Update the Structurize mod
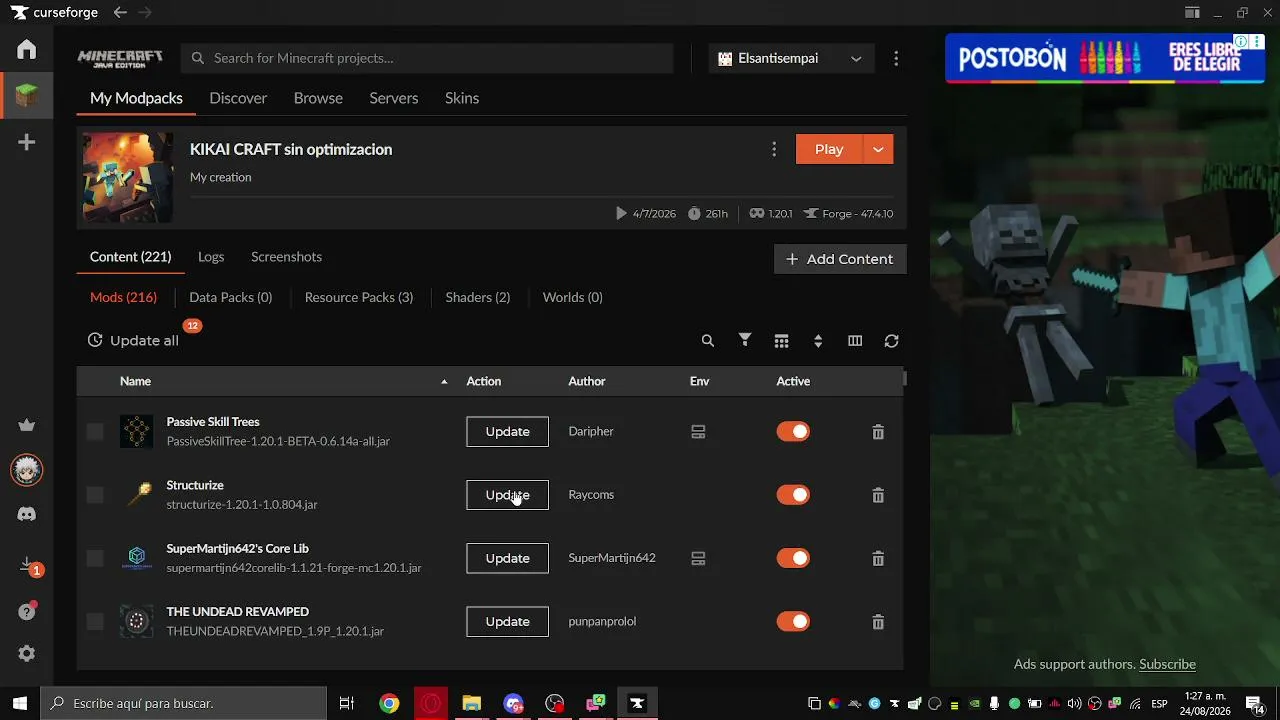 tap(507, 494)
